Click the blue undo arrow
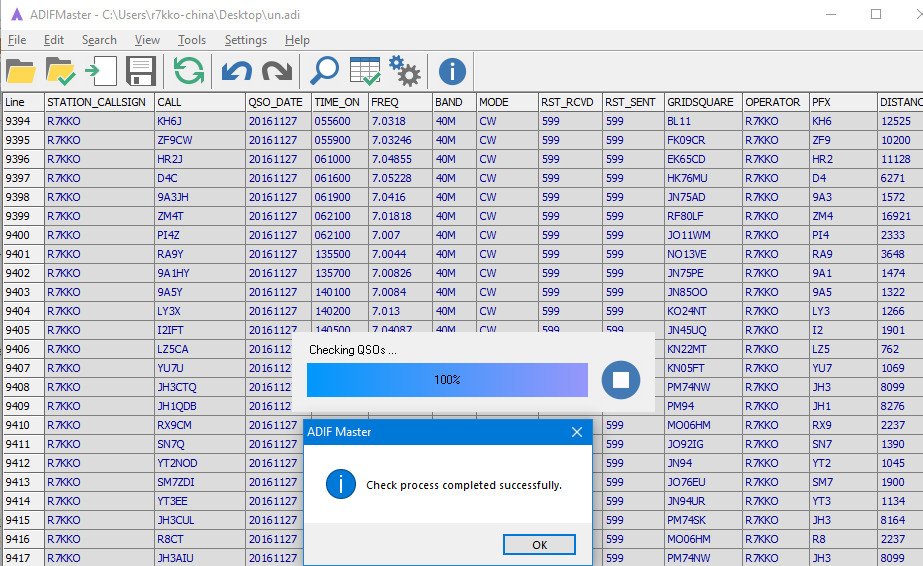 237,71
